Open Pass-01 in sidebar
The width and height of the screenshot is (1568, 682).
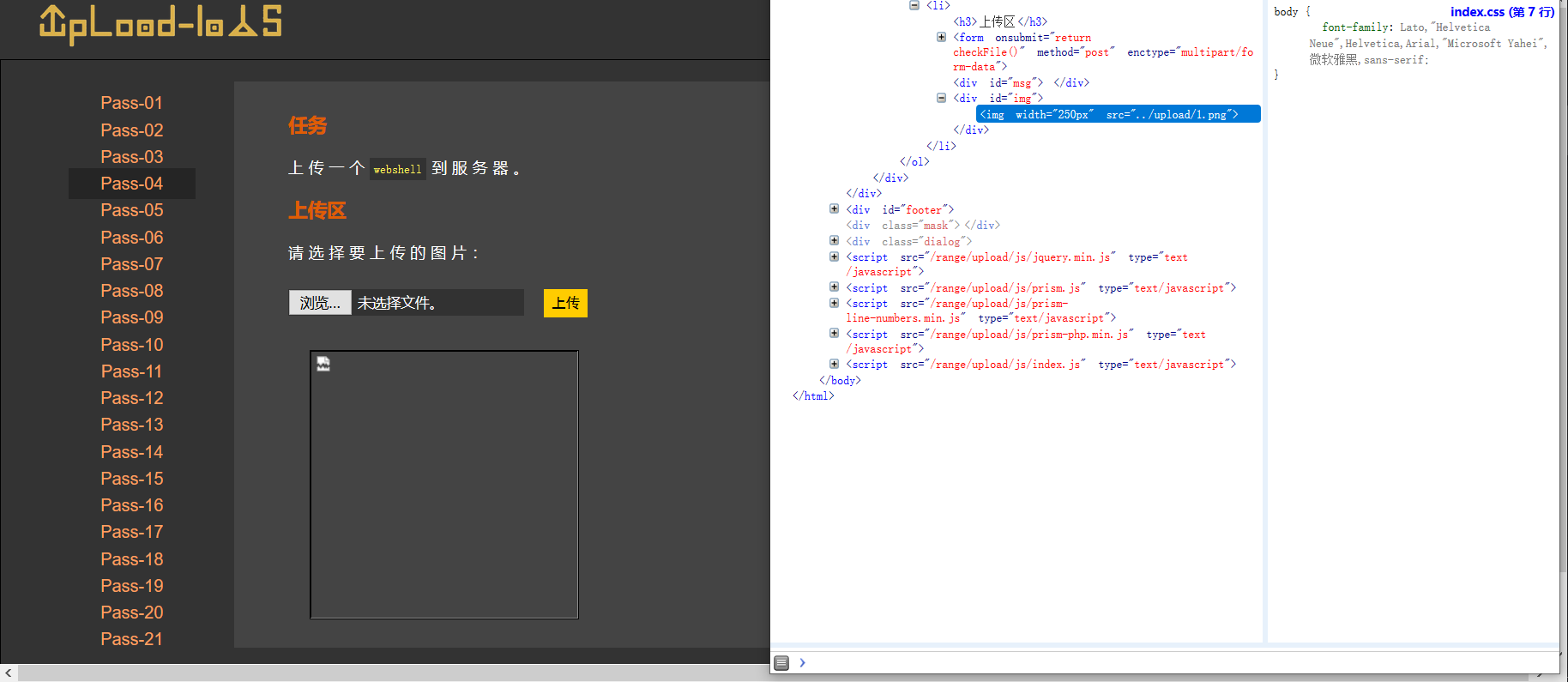[x=132, y=103]
